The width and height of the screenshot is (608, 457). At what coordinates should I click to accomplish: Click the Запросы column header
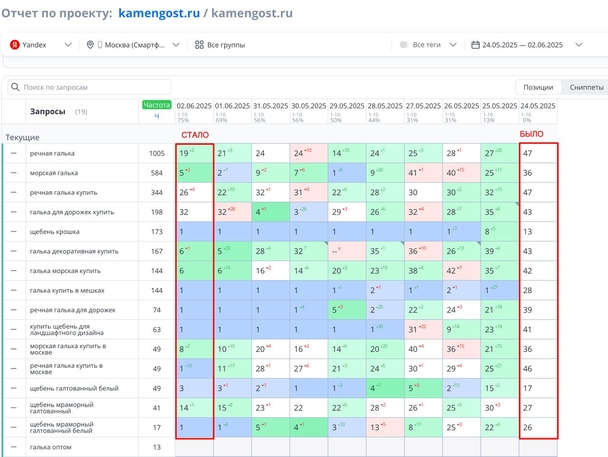[x=48, y=112]
